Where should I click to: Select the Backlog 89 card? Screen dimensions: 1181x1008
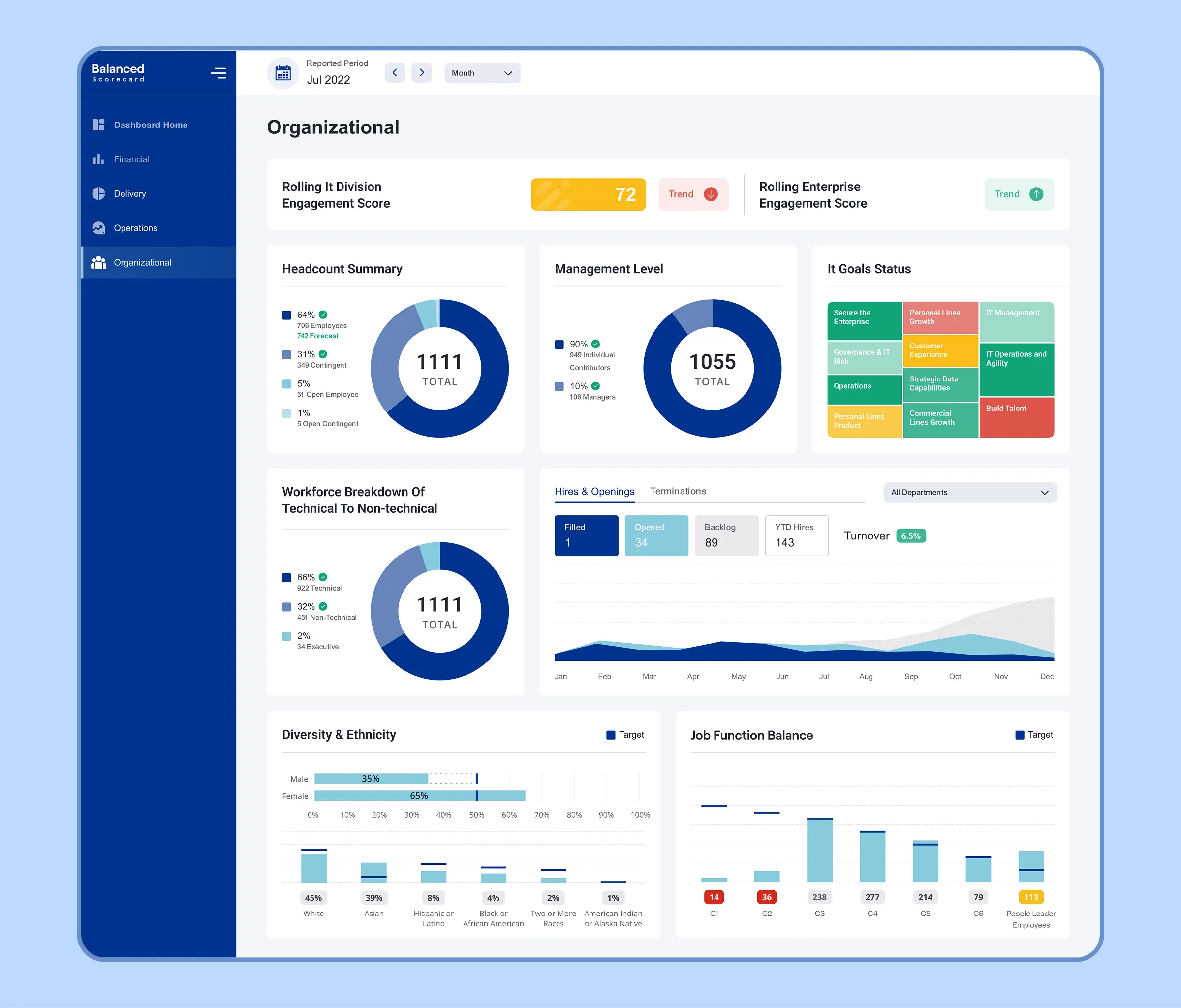click(x=727, y=536)
